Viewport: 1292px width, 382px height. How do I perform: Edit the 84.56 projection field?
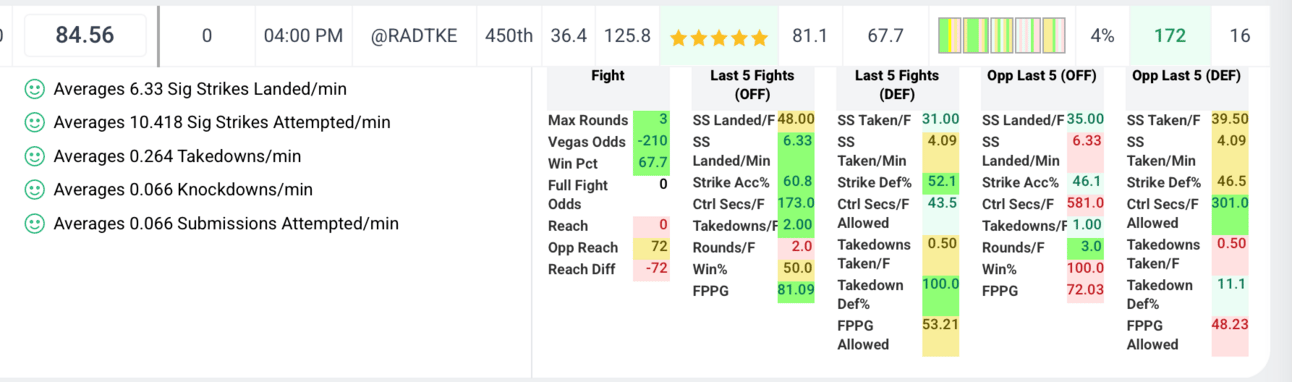click(85, 35)
